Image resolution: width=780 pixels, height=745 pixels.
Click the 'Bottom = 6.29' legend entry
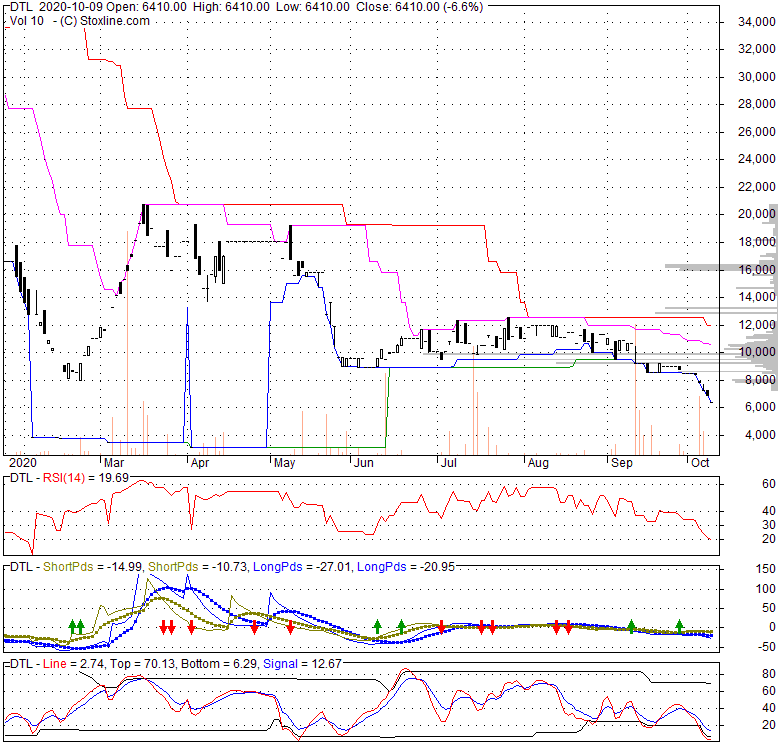(x=219, y=664)
